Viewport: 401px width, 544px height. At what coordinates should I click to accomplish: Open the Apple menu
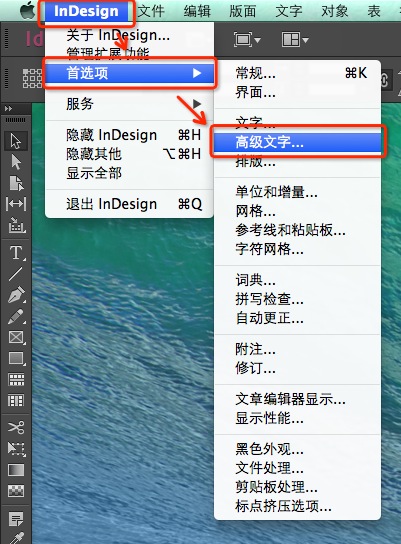[x=27, y=11]
